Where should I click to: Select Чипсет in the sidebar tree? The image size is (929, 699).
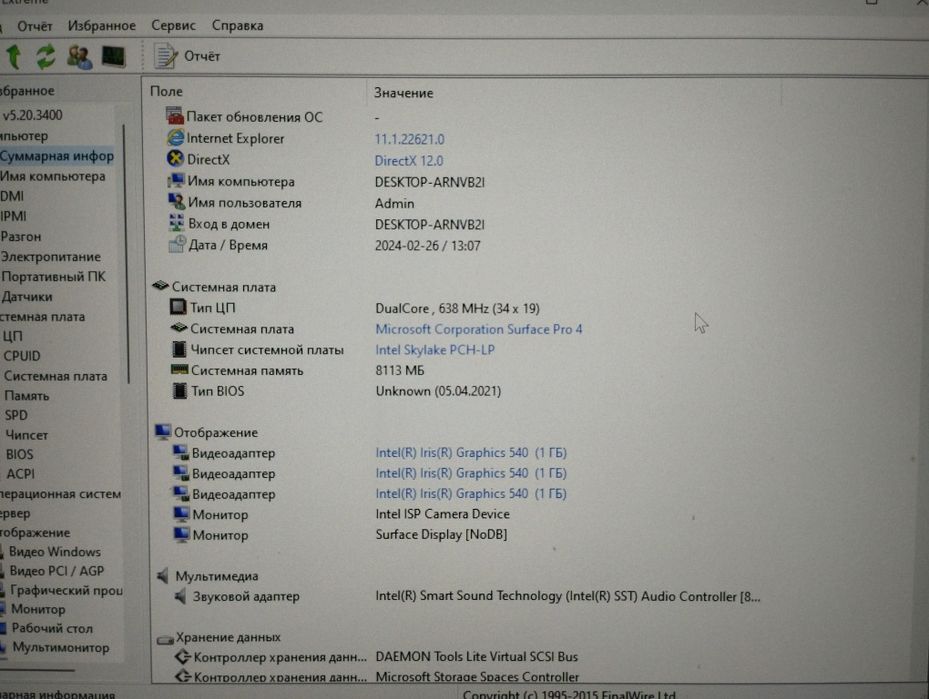[x=27, y=435]
